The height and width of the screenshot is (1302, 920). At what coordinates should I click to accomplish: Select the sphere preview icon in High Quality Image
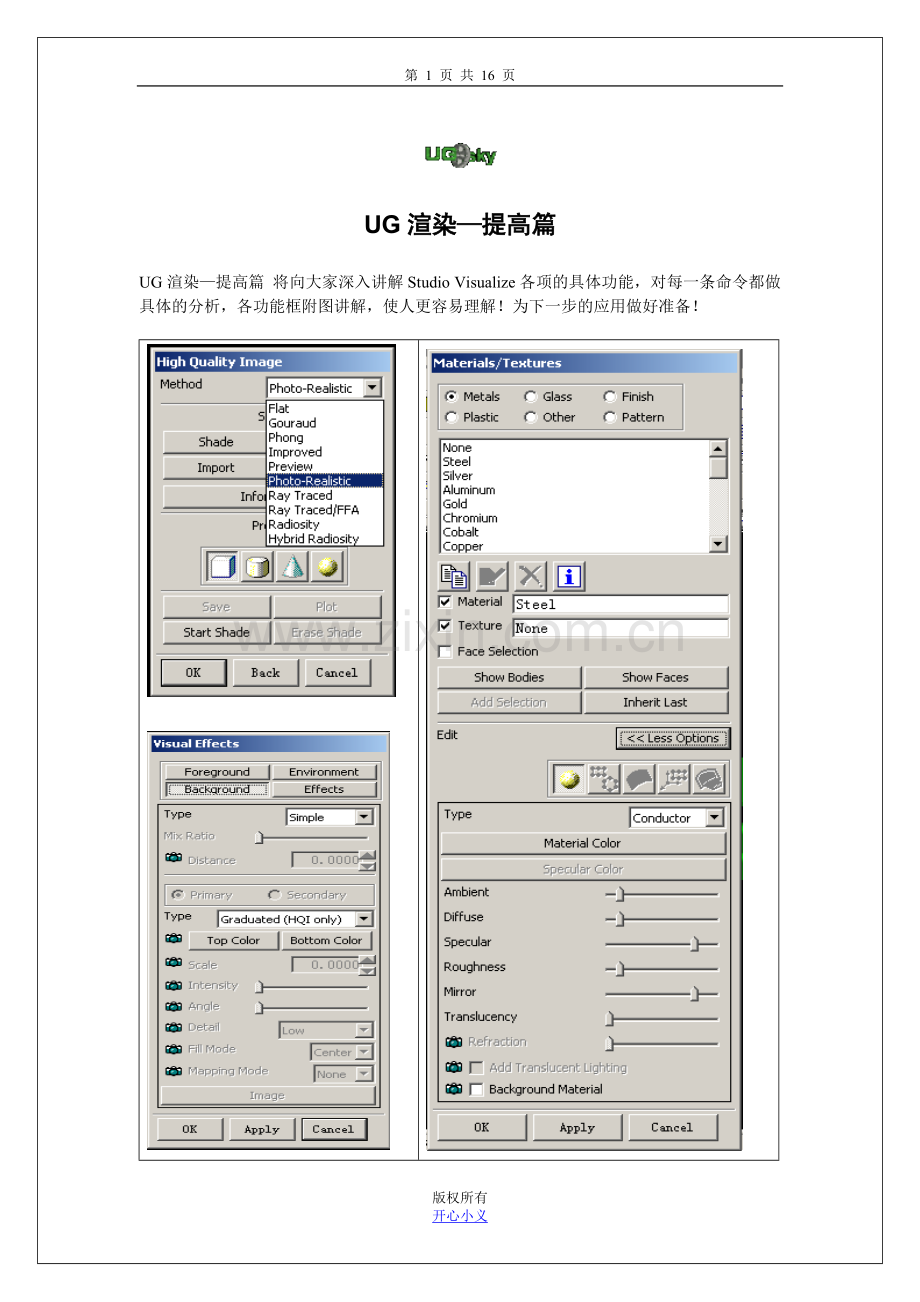(327, 568)
